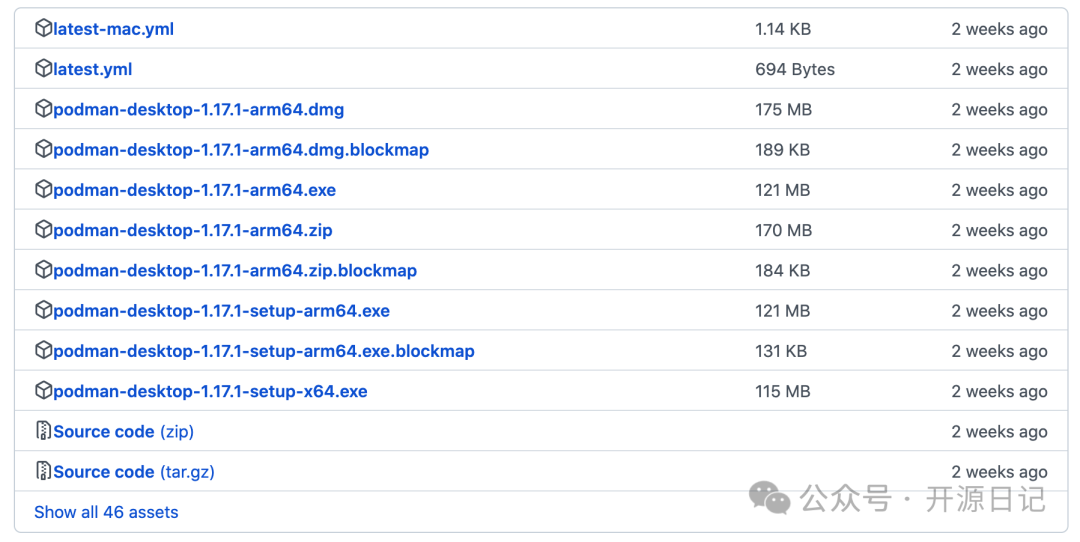
Task: Click the package icon beside latest-mac.yml
Action: coord(43,29)
